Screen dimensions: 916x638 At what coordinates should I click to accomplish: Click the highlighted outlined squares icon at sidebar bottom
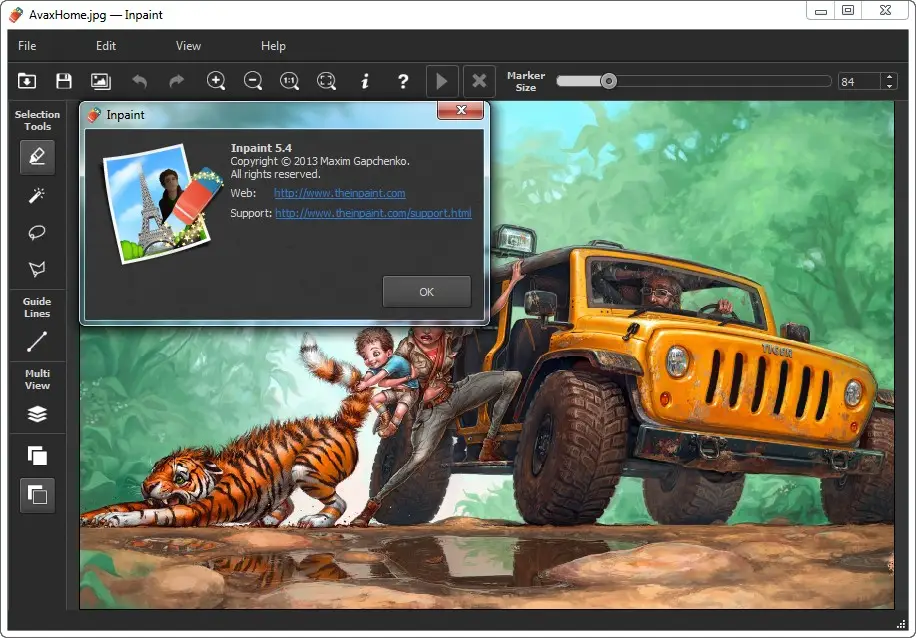37,495
